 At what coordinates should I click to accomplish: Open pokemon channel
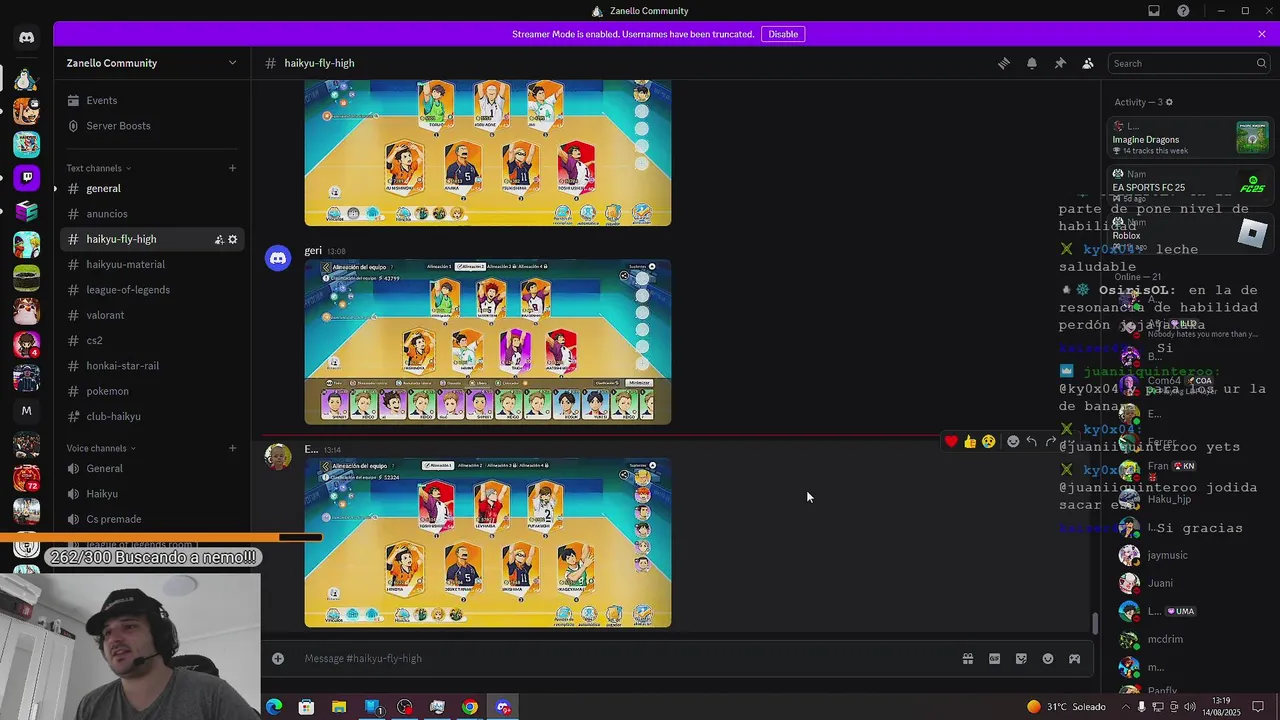[152, 391]
